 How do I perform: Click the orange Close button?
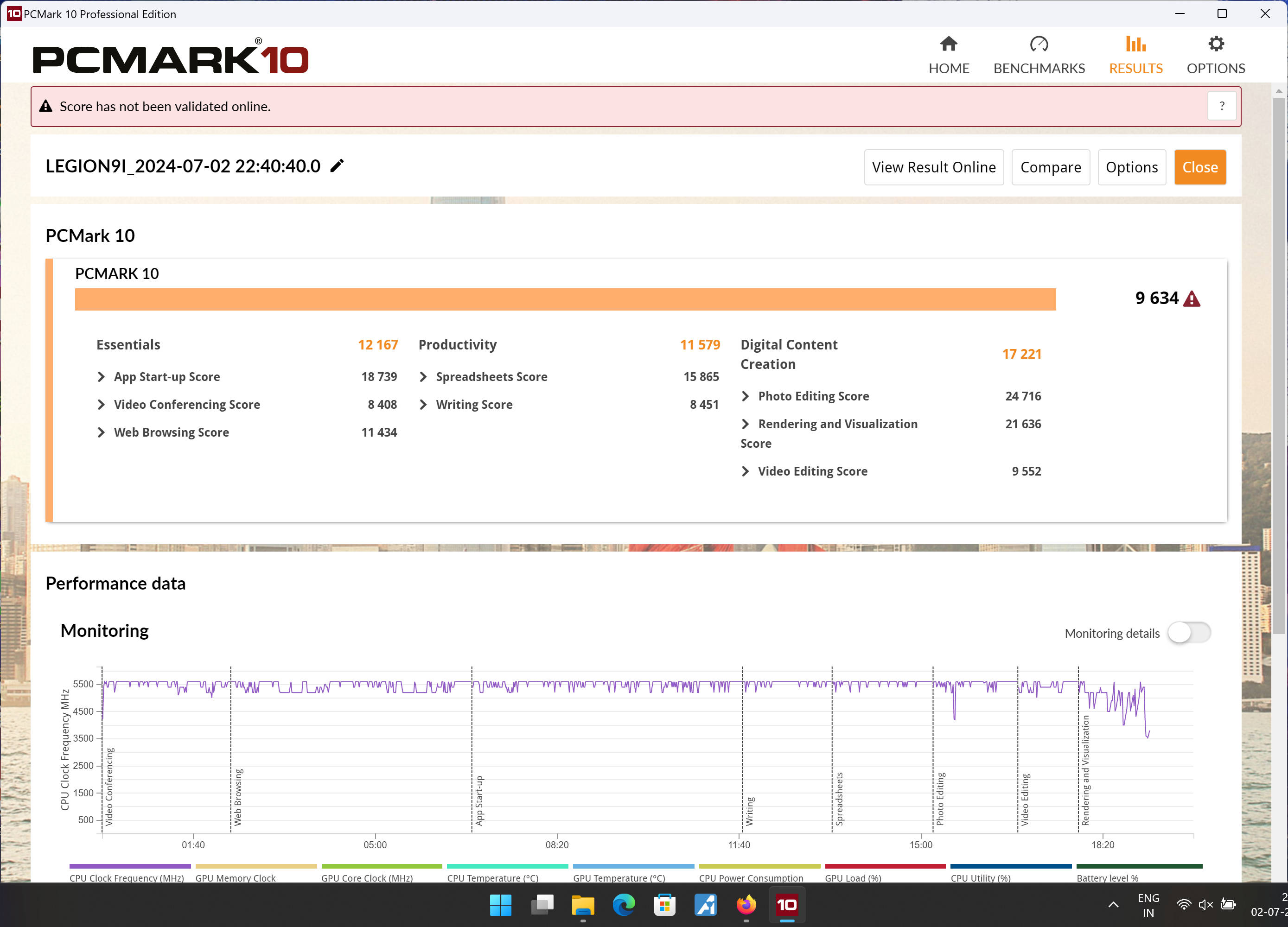click(x=1199, y=167)
